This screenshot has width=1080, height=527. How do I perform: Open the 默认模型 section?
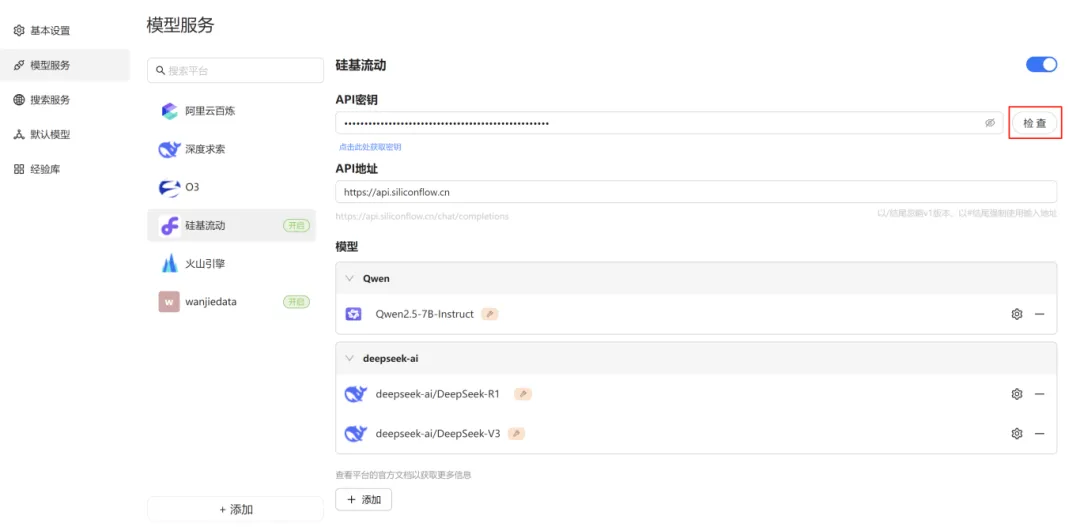[x=65, y=134]
